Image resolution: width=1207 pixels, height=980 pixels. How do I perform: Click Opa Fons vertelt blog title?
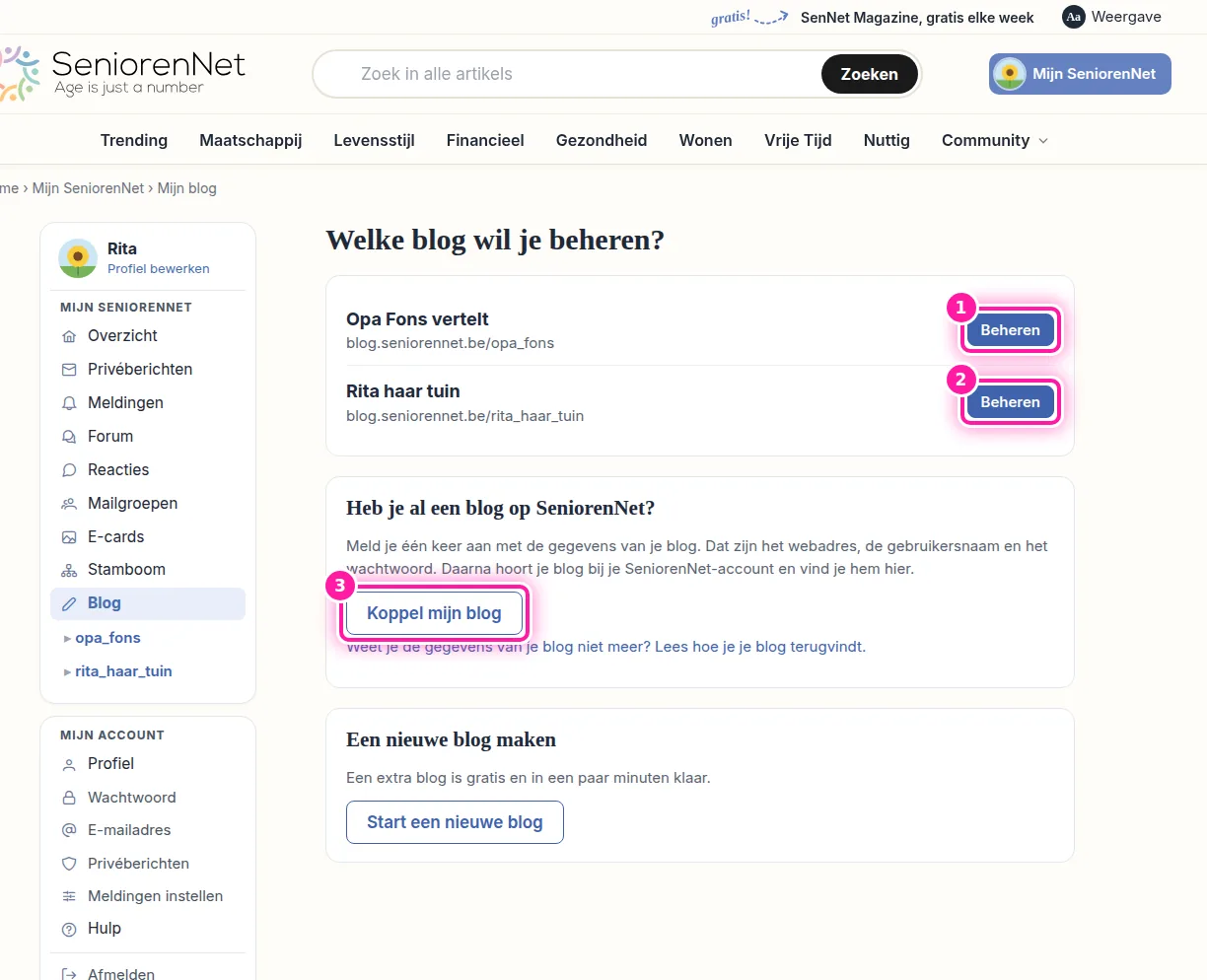click(x=417, y=319)
